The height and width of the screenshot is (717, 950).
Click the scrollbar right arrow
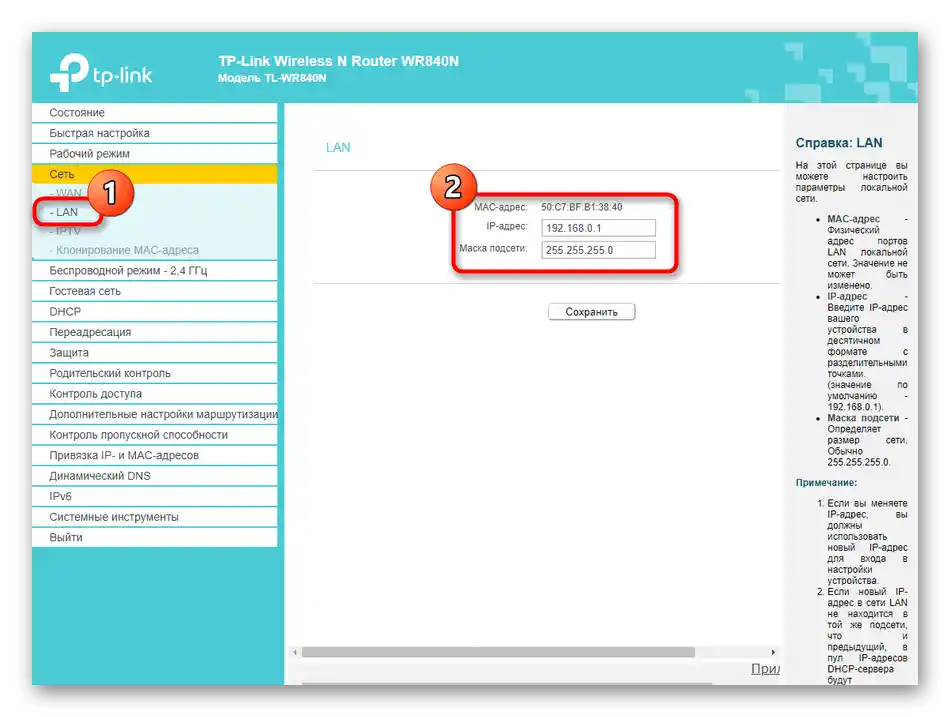tap(773, 652)
